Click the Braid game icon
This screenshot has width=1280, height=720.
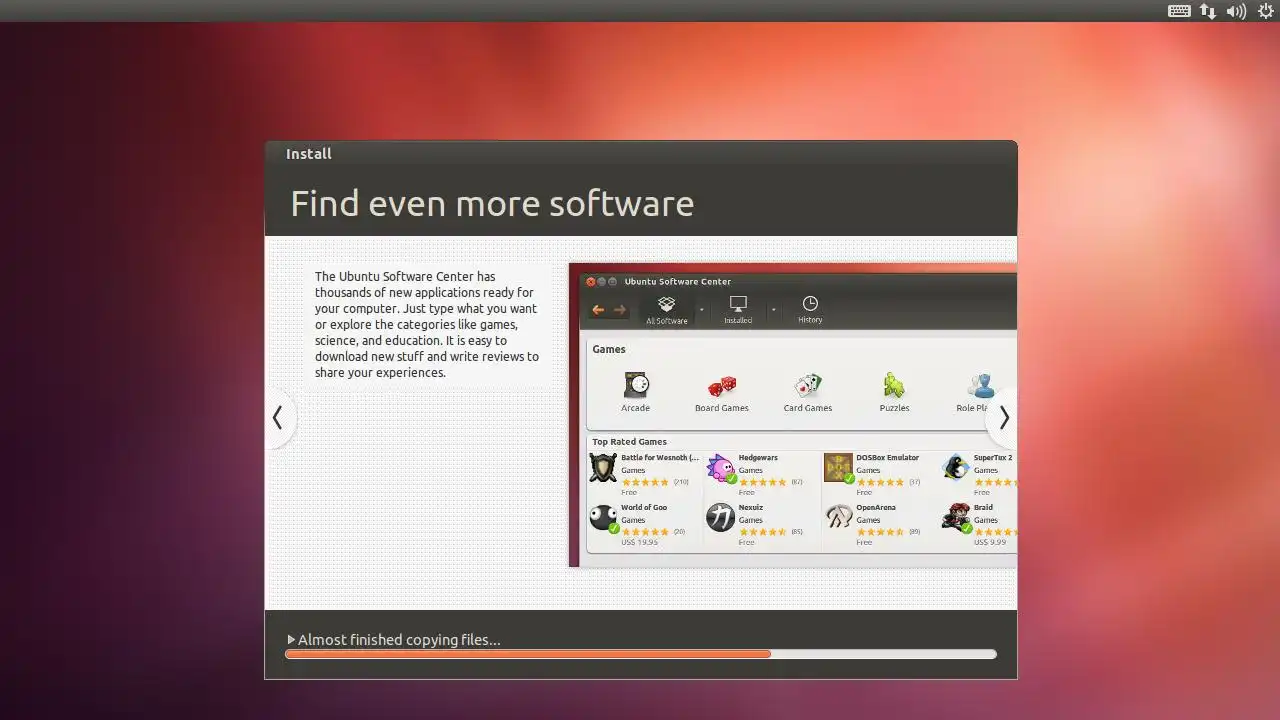956,517
